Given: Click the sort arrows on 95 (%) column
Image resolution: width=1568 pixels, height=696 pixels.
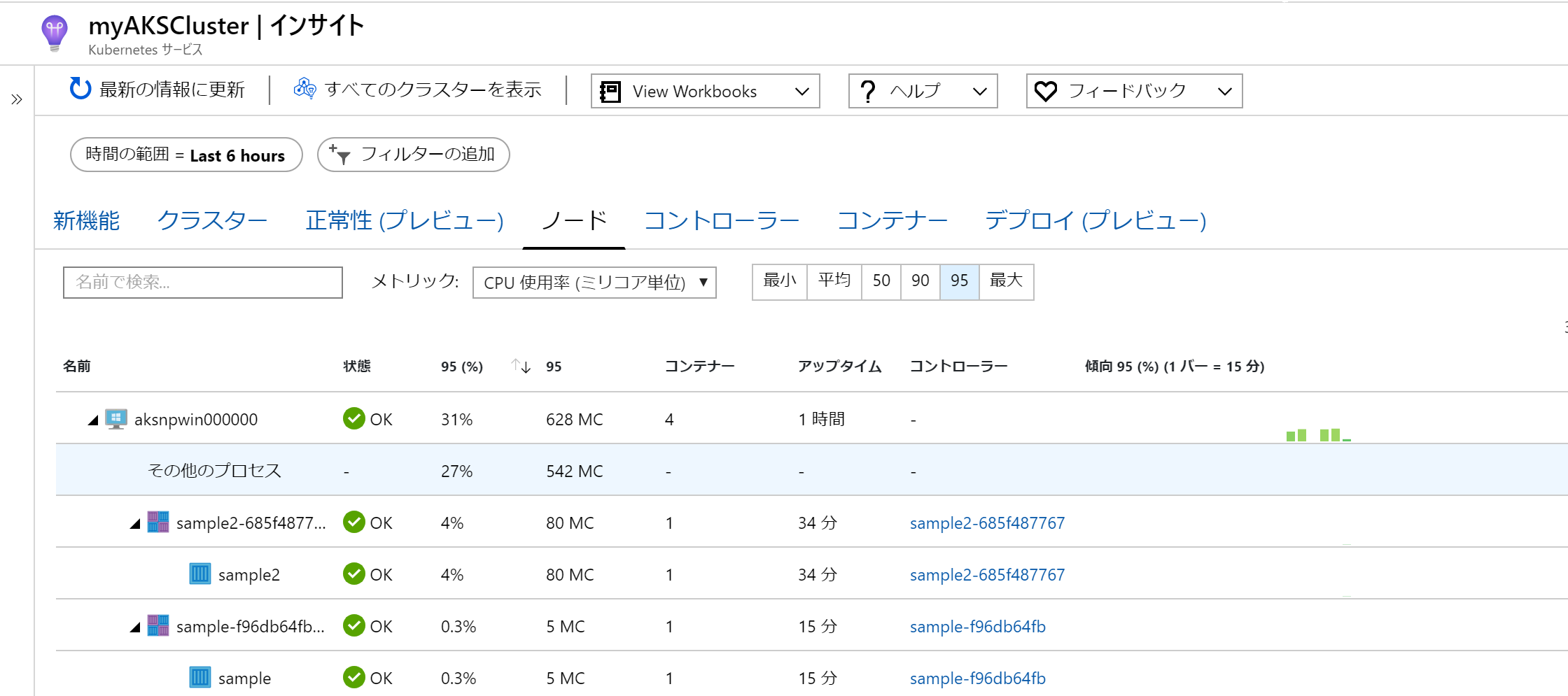Looking at the screenshot, I should point(521,366).
